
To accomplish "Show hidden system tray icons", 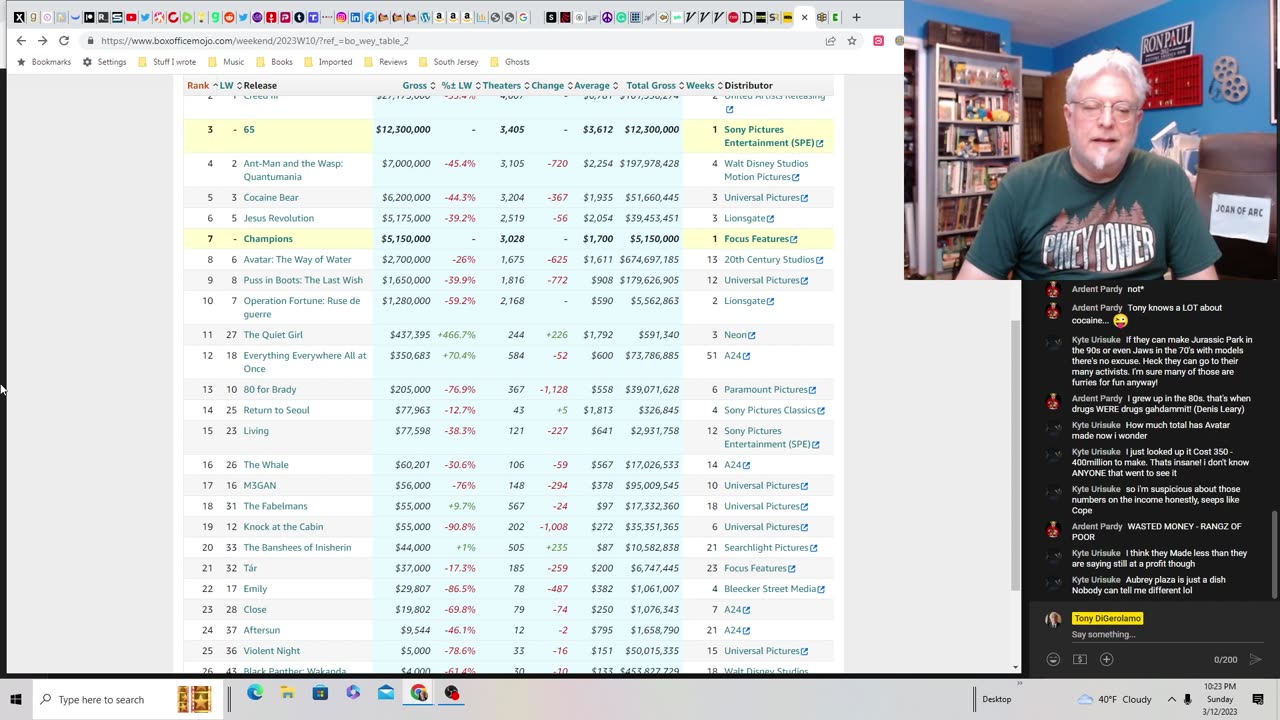I will tap(1170, 699).
